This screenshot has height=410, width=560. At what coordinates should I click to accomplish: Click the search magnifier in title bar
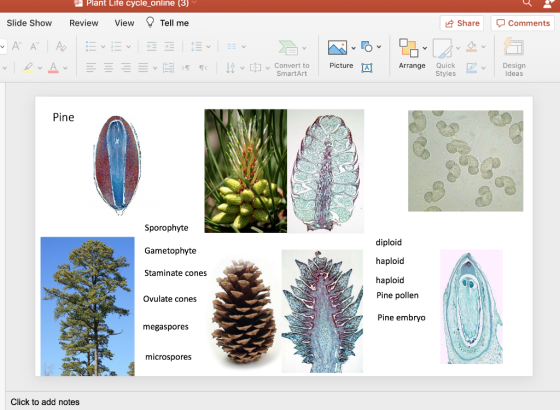coord(527,3)
